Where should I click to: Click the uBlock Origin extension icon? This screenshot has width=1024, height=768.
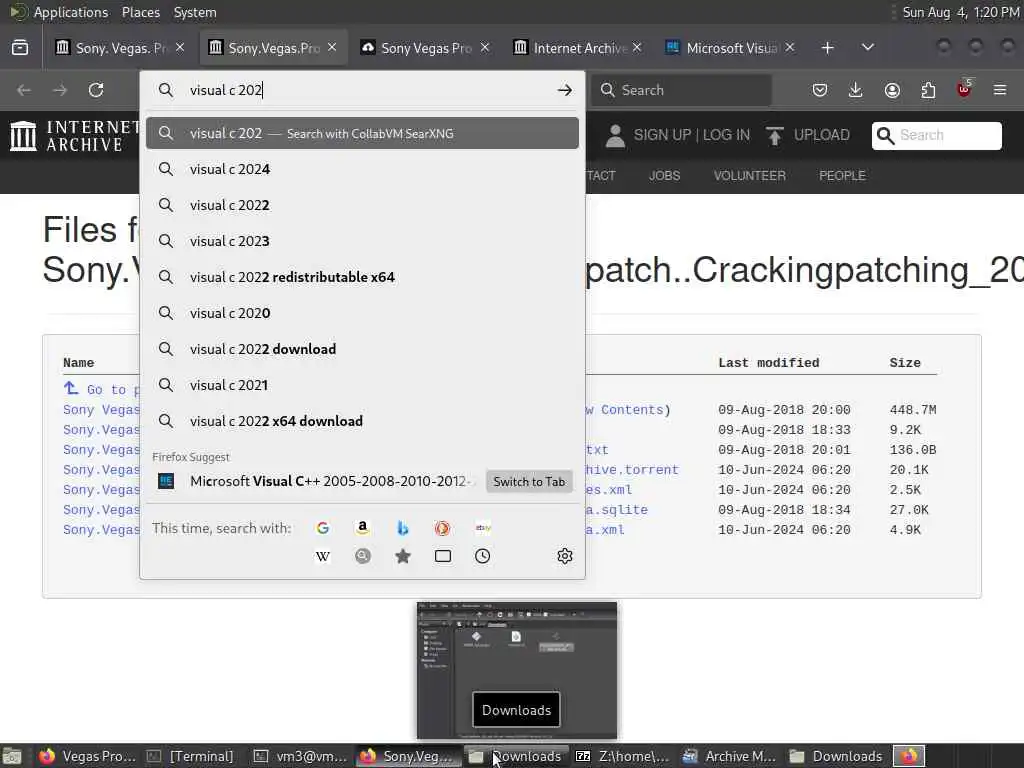[964, 89]
